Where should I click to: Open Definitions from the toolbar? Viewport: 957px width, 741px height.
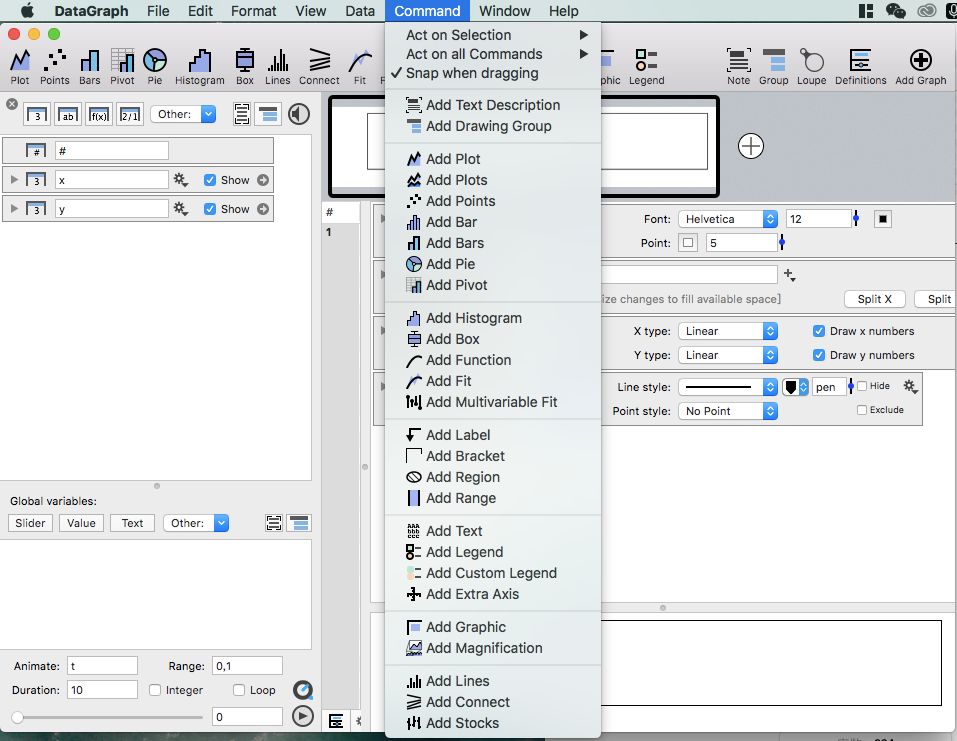pyautogui.click(x=861, y=67)
